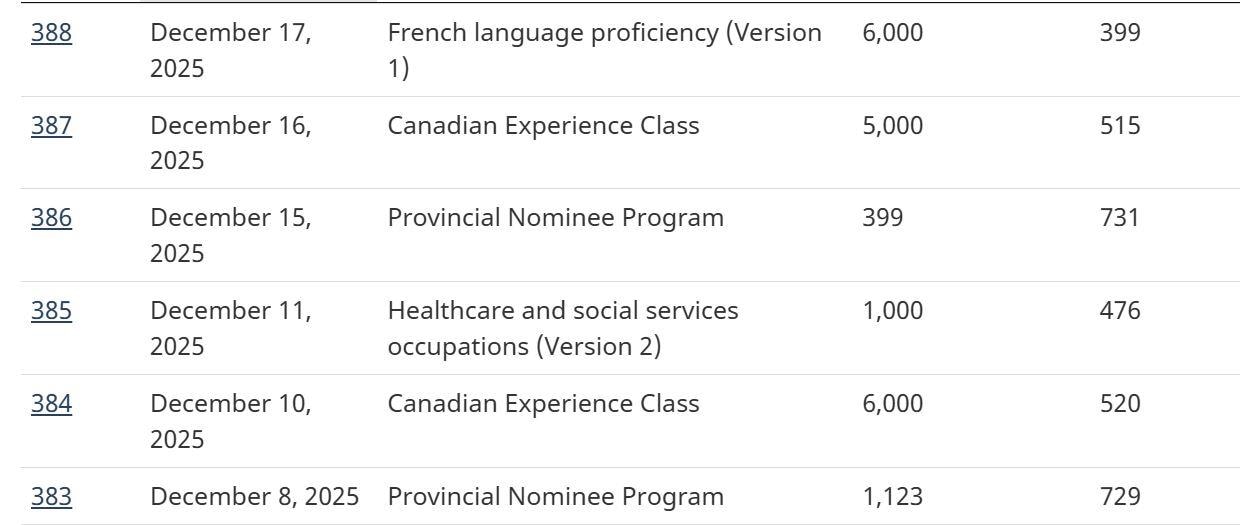The height and width of the screenshot is (525, 1240).
Task: Click the December 17, 2025 date cell
Action: (x=230, y=50)
